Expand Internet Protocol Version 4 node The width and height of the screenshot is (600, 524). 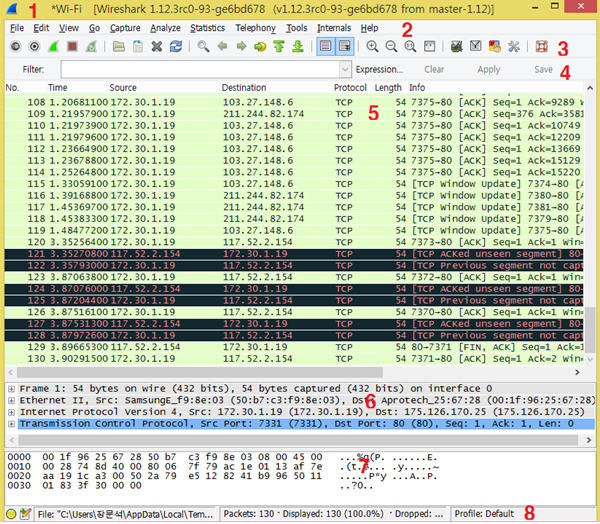point(11,412)
